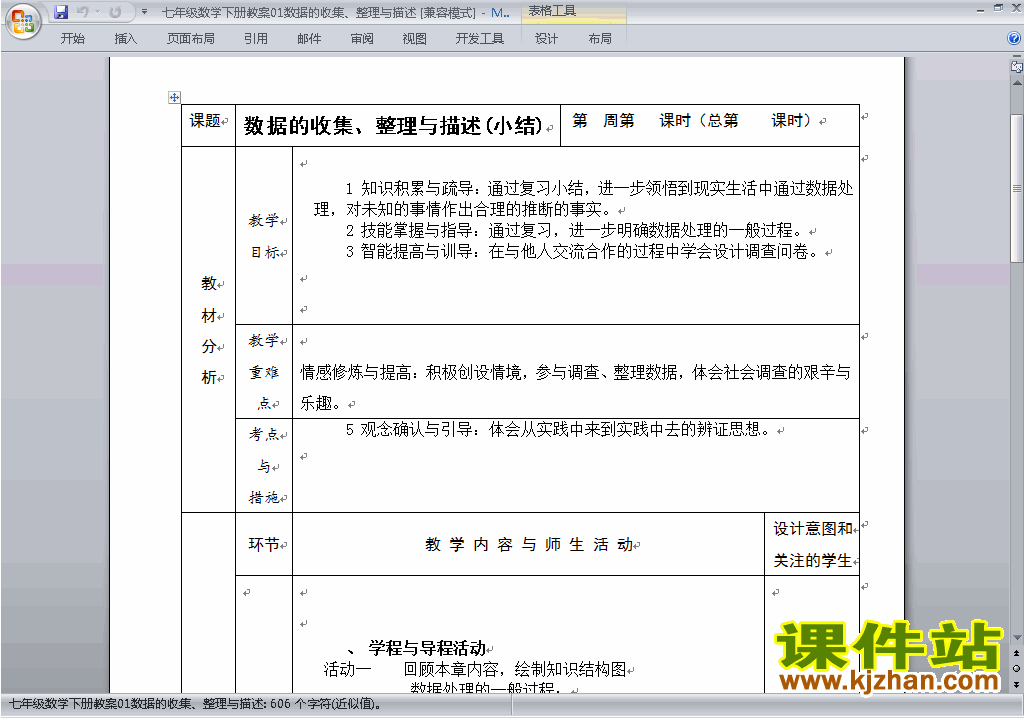Image resolution: width=1024 pixels, height=718 pixels.
Task: Click the 设计意图和 header text
Action: [x=813, y=529]
